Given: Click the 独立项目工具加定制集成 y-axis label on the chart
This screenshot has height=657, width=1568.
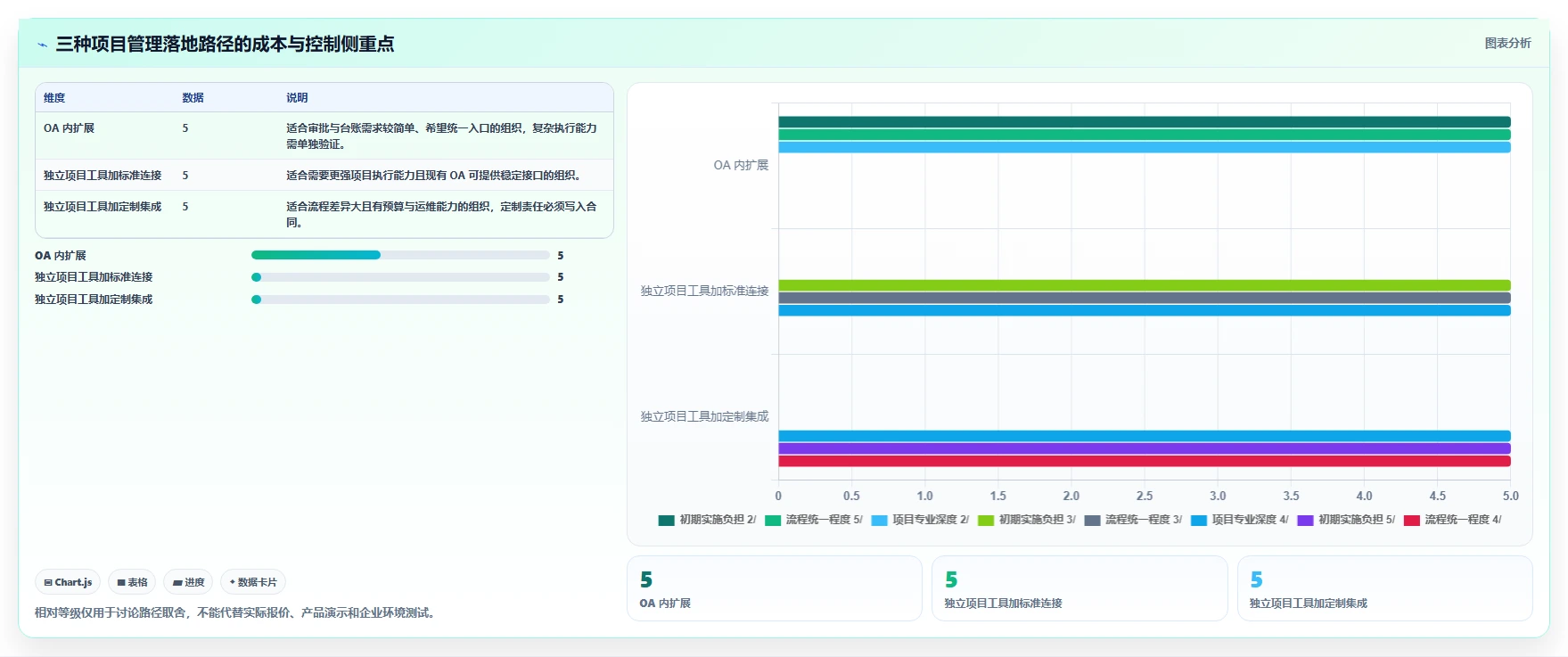Looking at the screenshot, I should click(704, 417).
